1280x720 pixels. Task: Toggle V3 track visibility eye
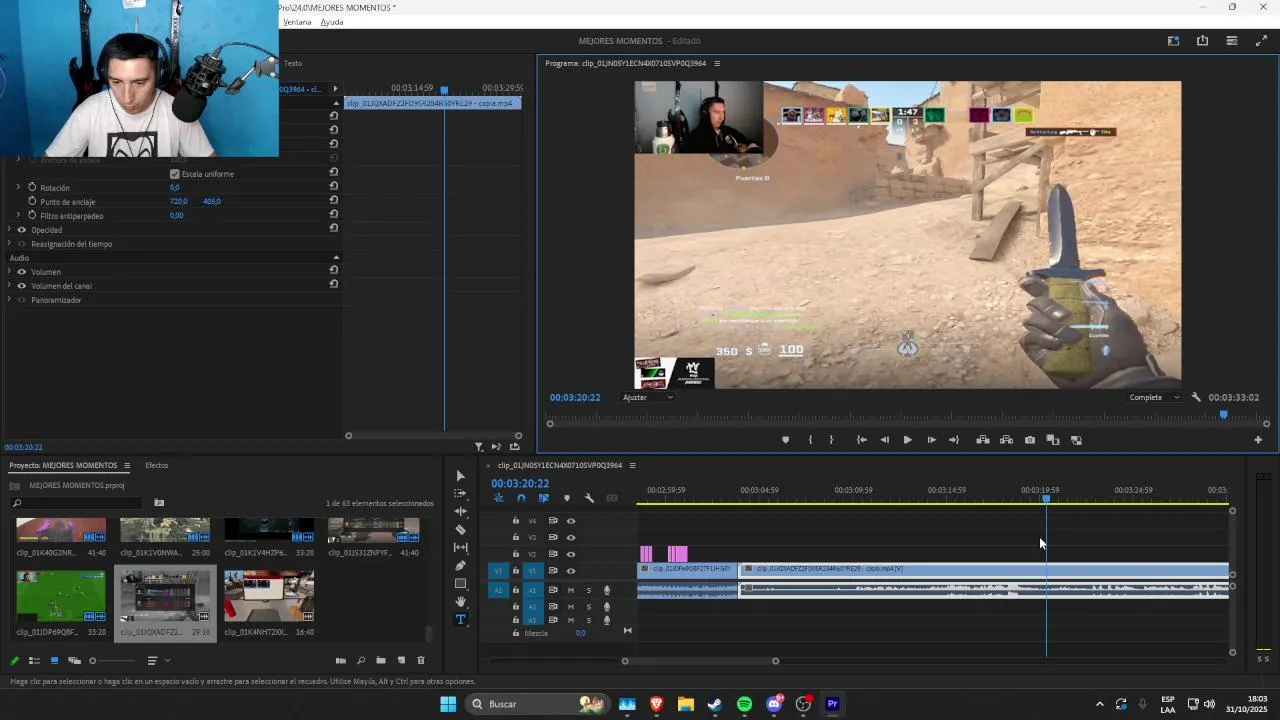point(571,537)
